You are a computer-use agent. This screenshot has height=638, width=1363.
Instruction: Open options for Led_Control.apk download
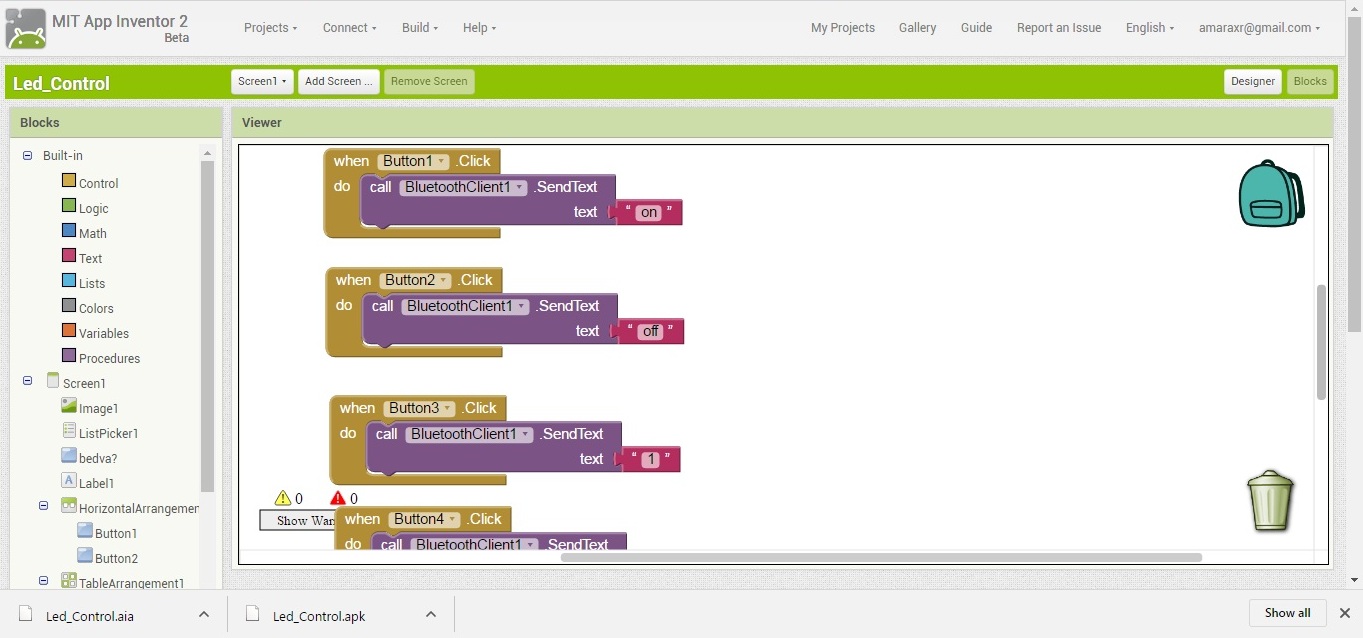431,614
